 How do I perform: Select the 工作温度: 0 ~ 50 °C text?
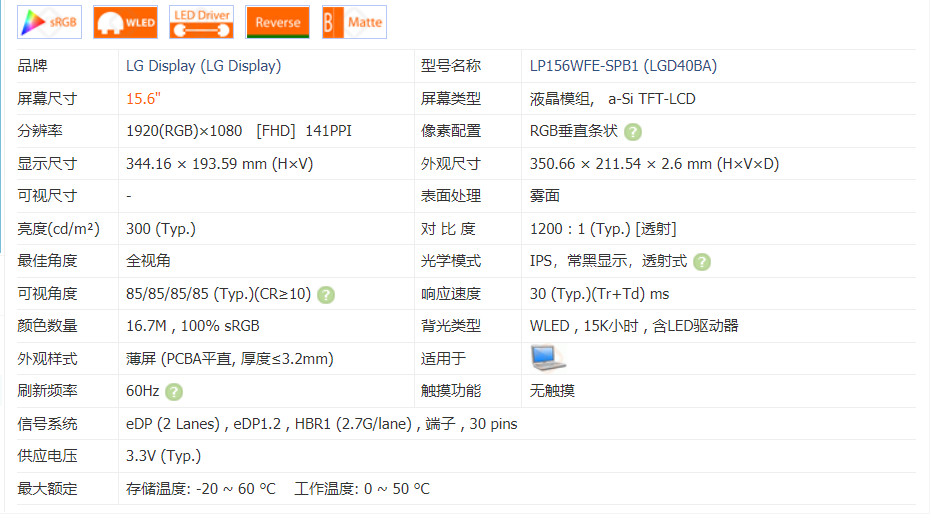coord(362,488)
